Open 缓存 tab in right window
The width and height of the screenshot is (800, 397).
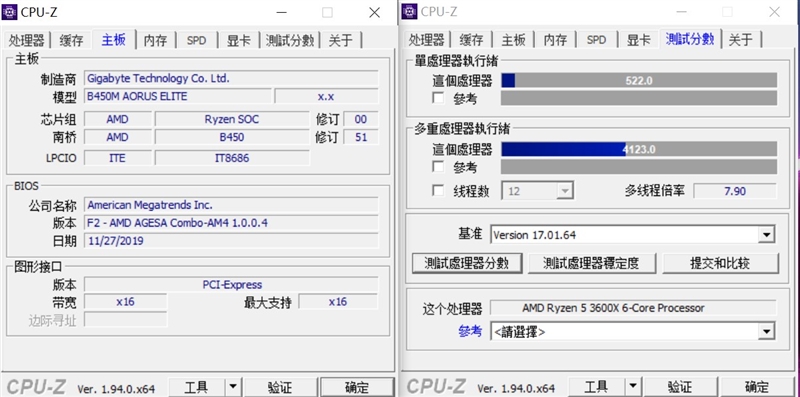[x=471, y=40]
